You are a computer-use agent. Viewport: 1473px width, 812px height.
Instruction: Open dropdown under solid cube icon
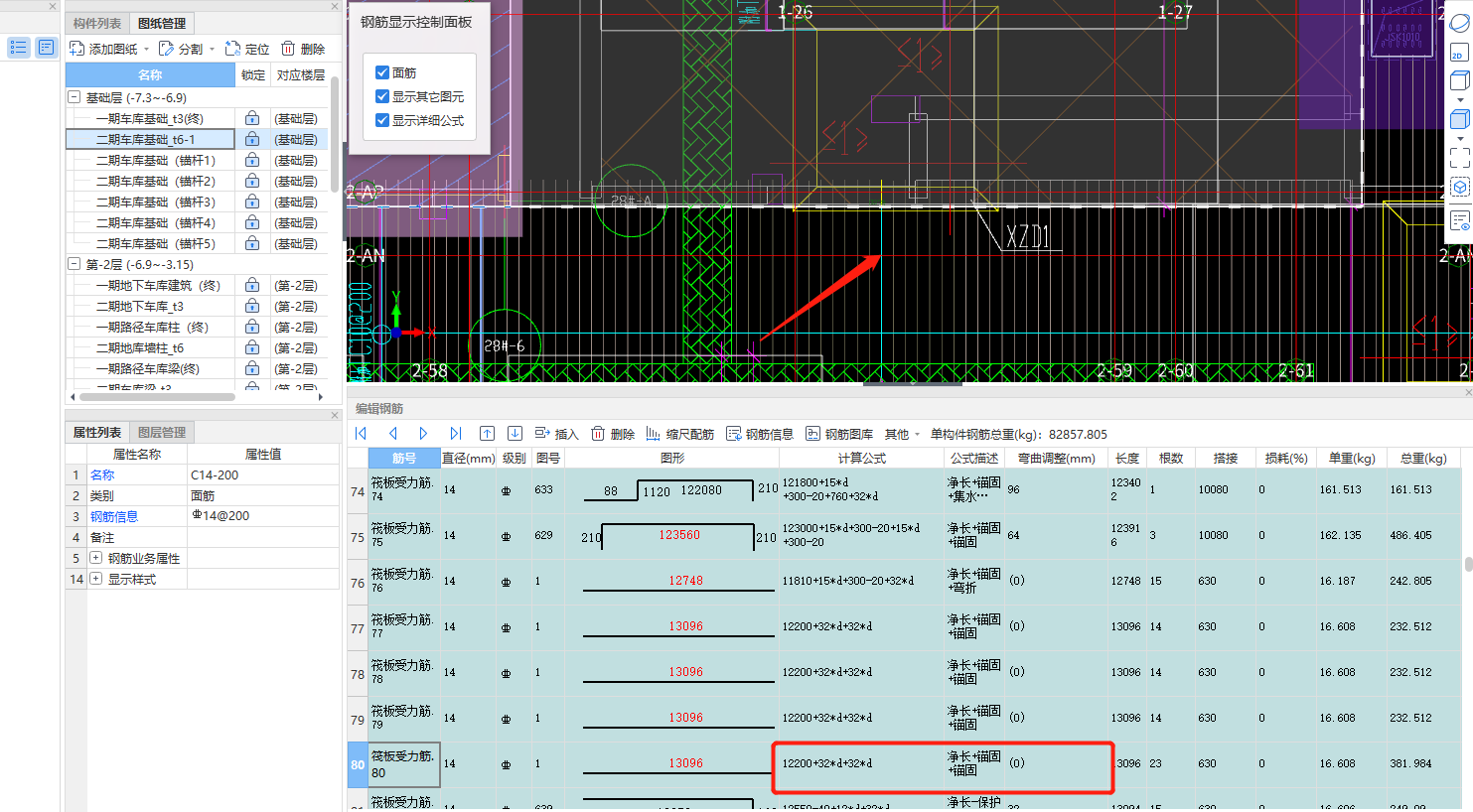tap(1460, 139)
